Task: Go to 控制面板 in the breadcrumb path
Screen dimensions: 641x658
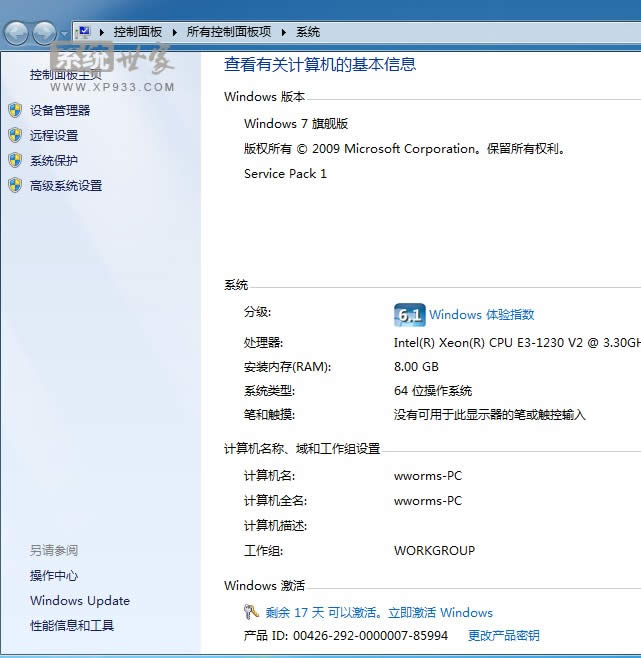Action: coord(137,32)
